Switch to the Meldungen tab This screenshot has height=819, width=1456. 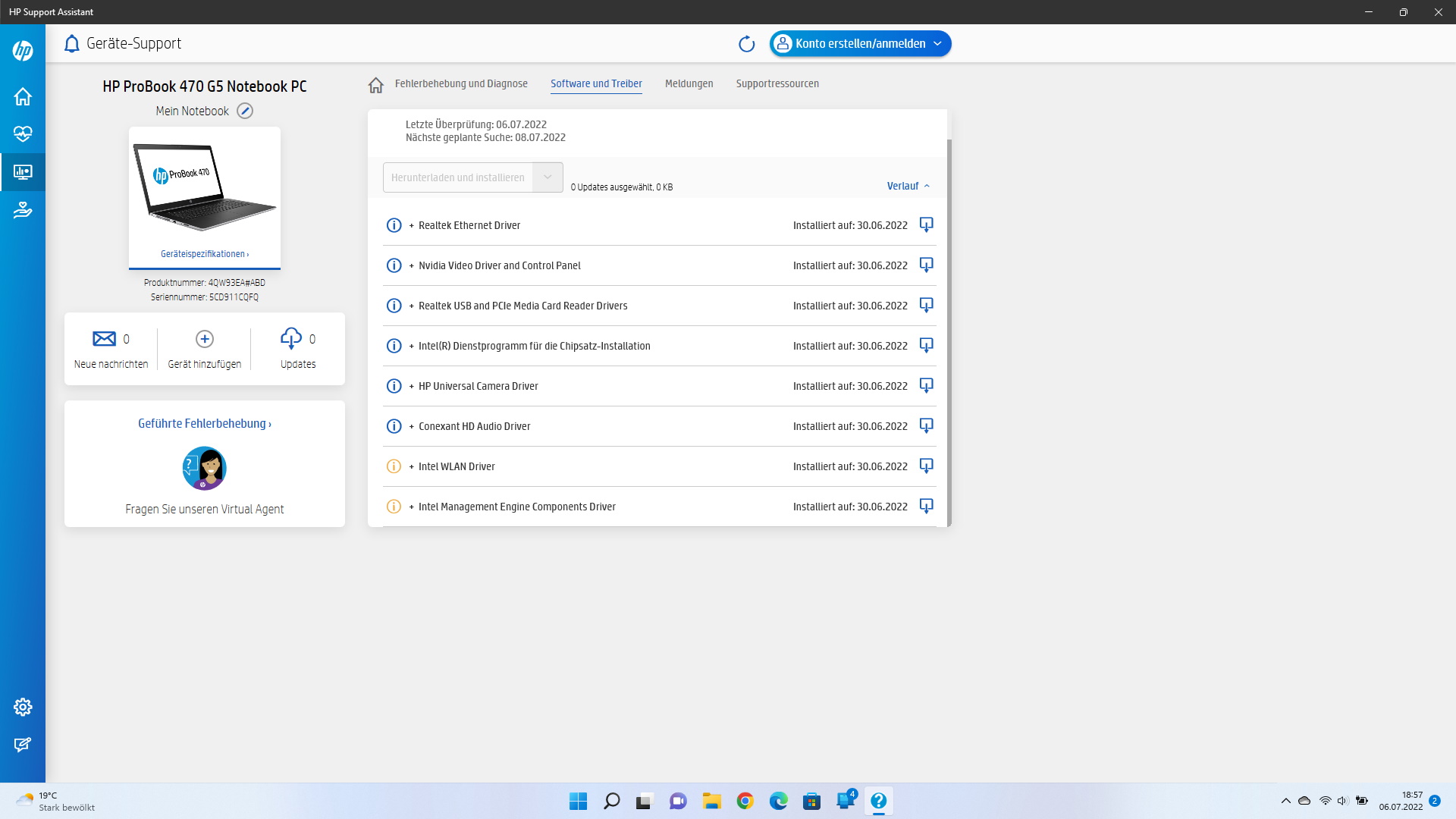689,83
